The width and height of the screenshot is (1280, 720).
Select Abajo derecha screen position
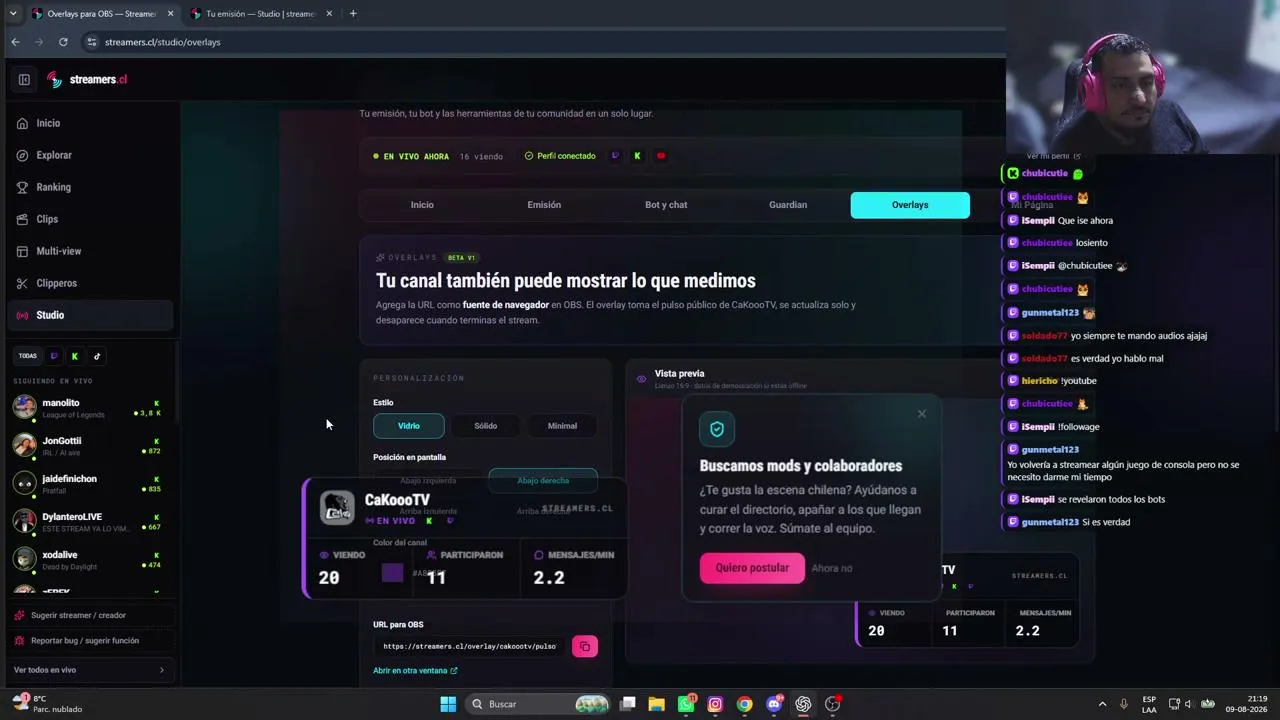pos(543,481)
